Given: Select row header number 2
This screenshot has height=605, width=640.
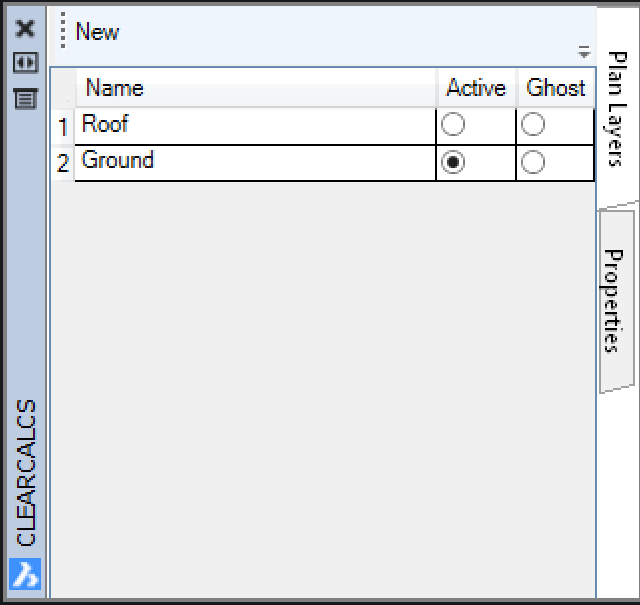Looking at the screenshot, I should (x=63, y=163).
